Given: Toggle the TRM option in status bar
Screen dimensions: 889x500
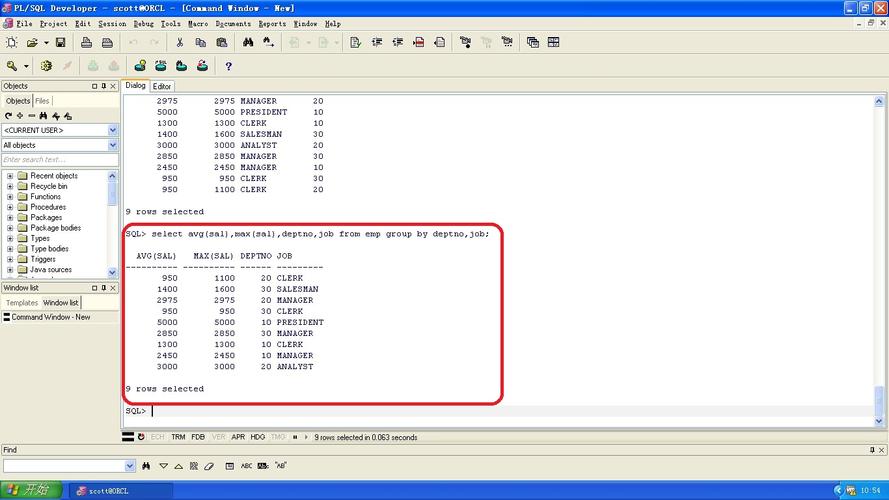Looking at the screenshot, I should point(178,437).
